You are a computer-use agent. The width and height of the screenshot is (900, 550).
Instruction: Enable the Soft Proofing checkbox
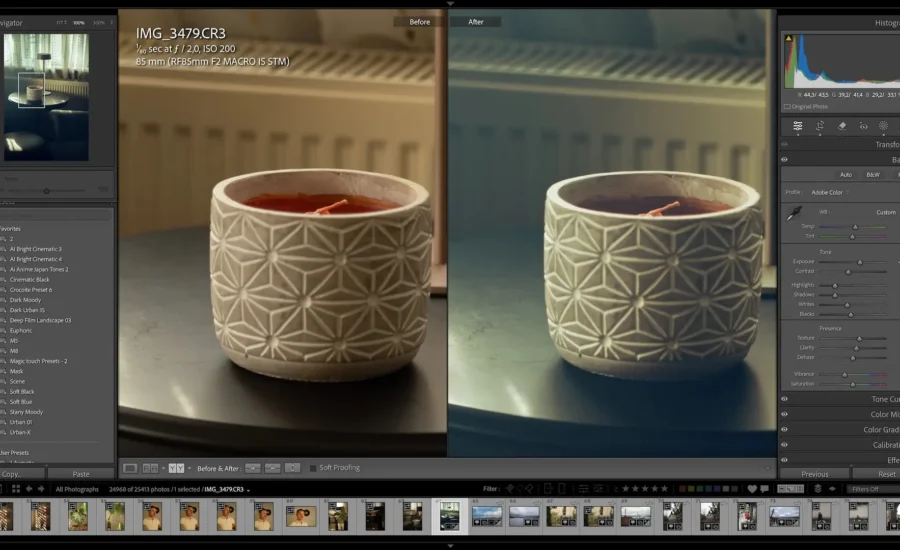313,468
